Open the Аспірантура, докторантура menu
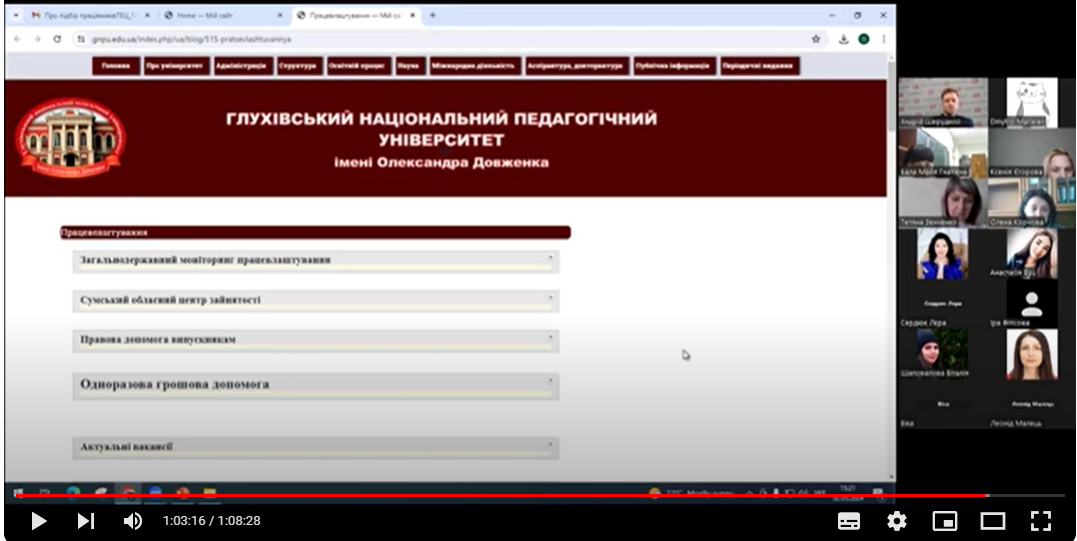 click(x=577, y=66)
